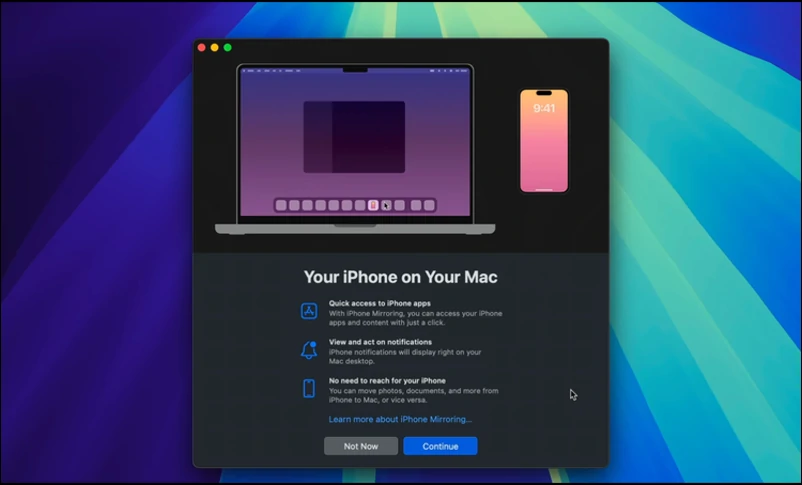Click the MacBook illustration

coord(355,149)
